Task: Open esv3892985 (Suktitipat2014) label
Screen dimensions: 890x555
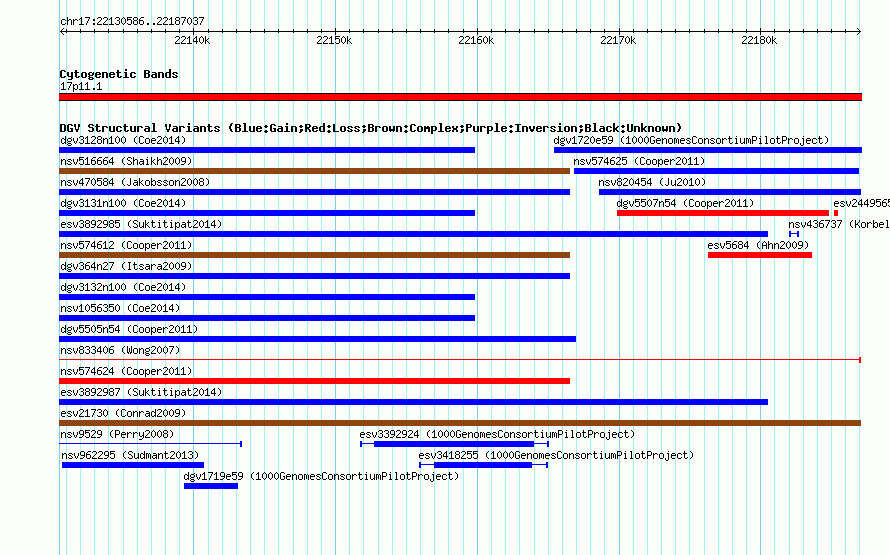Action: [x=141, y=224]
